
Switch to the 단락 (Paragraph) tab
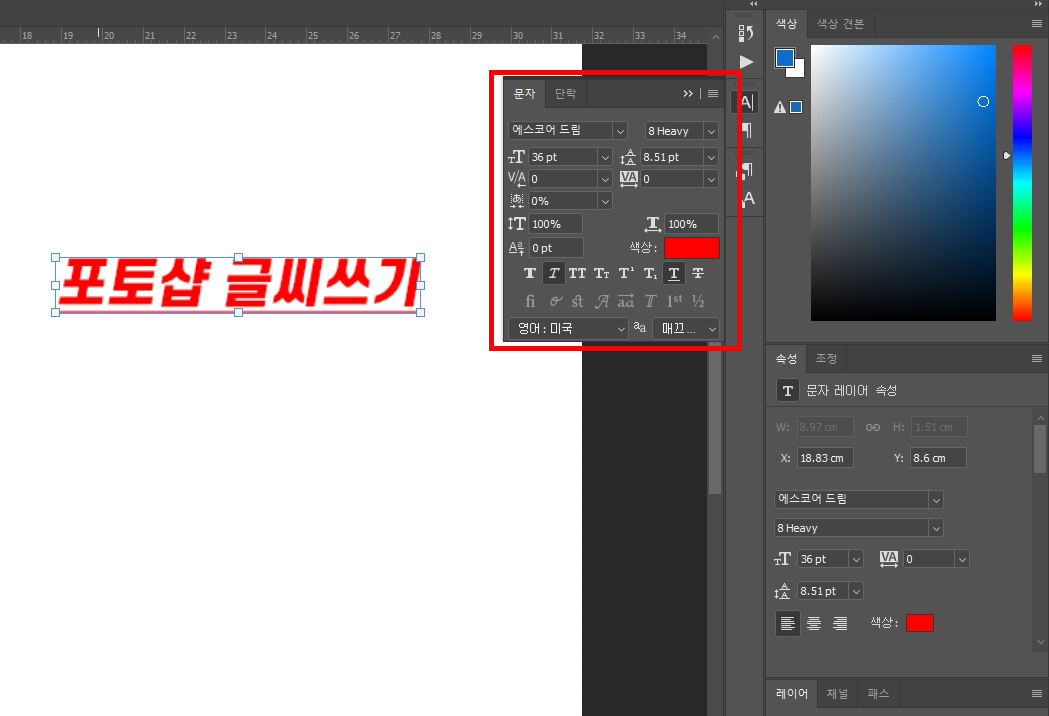click(565, 94)
